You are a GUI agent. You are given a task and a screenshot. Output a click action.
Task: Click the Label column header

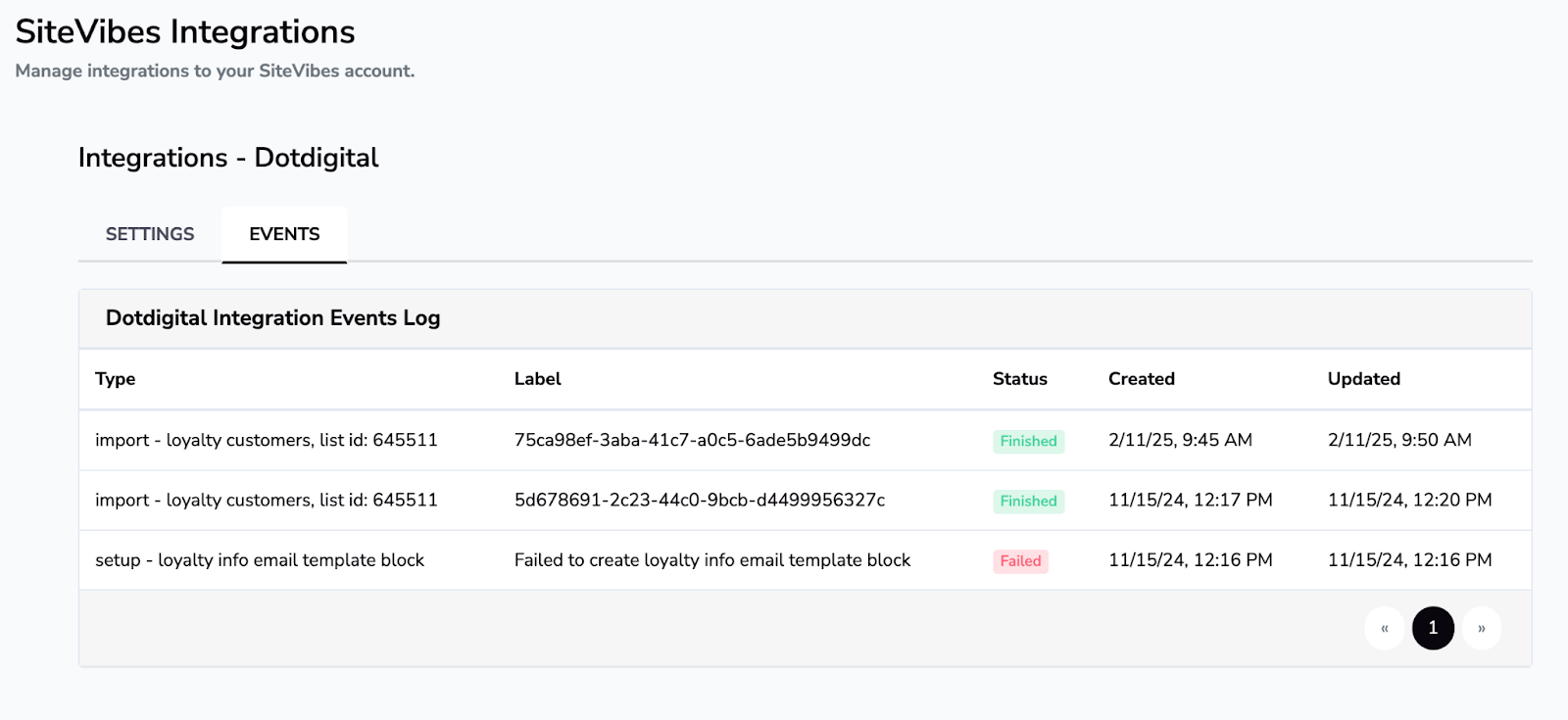click(x=538, y=379)
